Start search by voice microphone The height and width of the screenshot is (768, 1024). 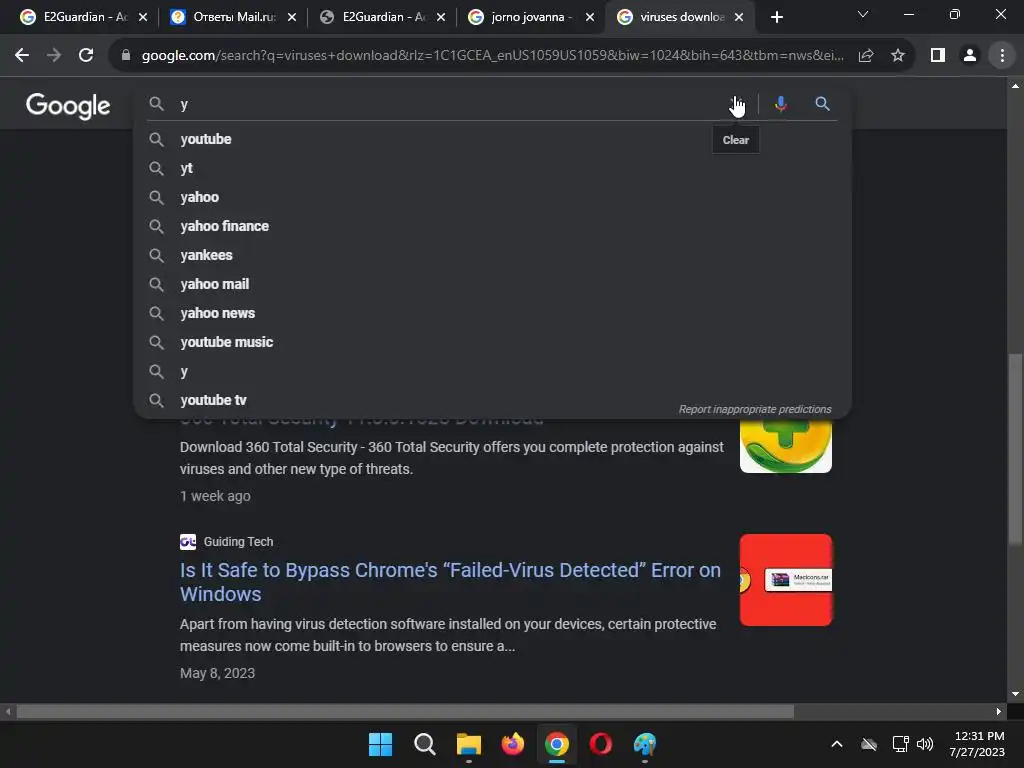click(x=780, y=104)
